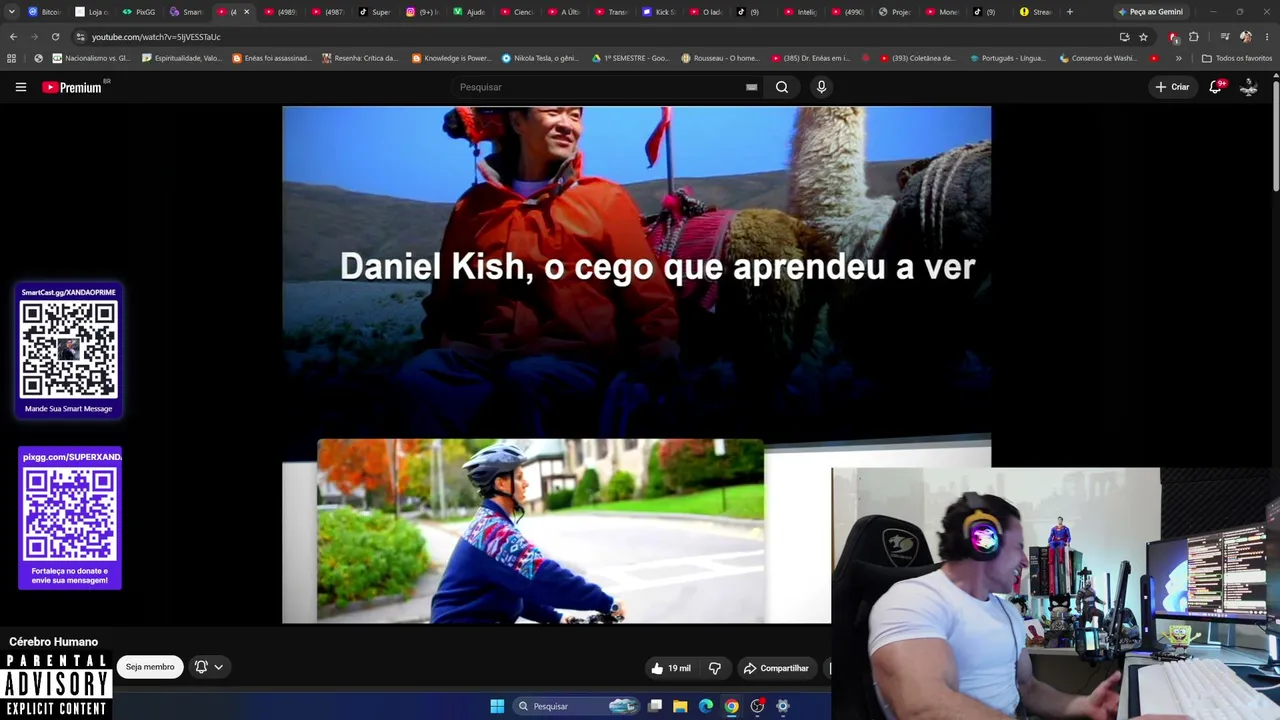Open Todos os favoritos bookmarks folder
1280x720 pixels.
1237,58
